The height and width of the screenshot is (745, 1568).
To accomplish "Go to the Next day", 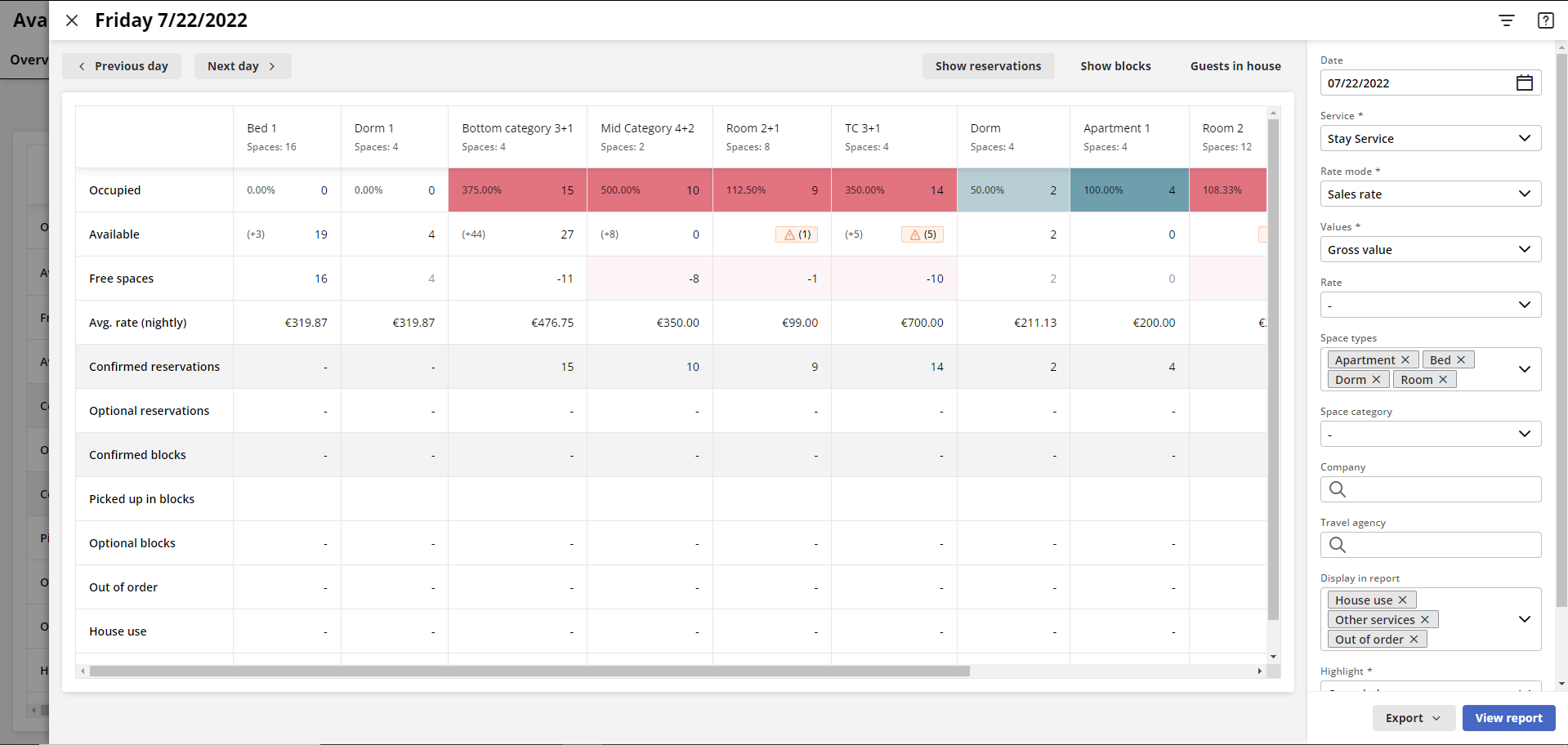I will (x=242, y=66).
